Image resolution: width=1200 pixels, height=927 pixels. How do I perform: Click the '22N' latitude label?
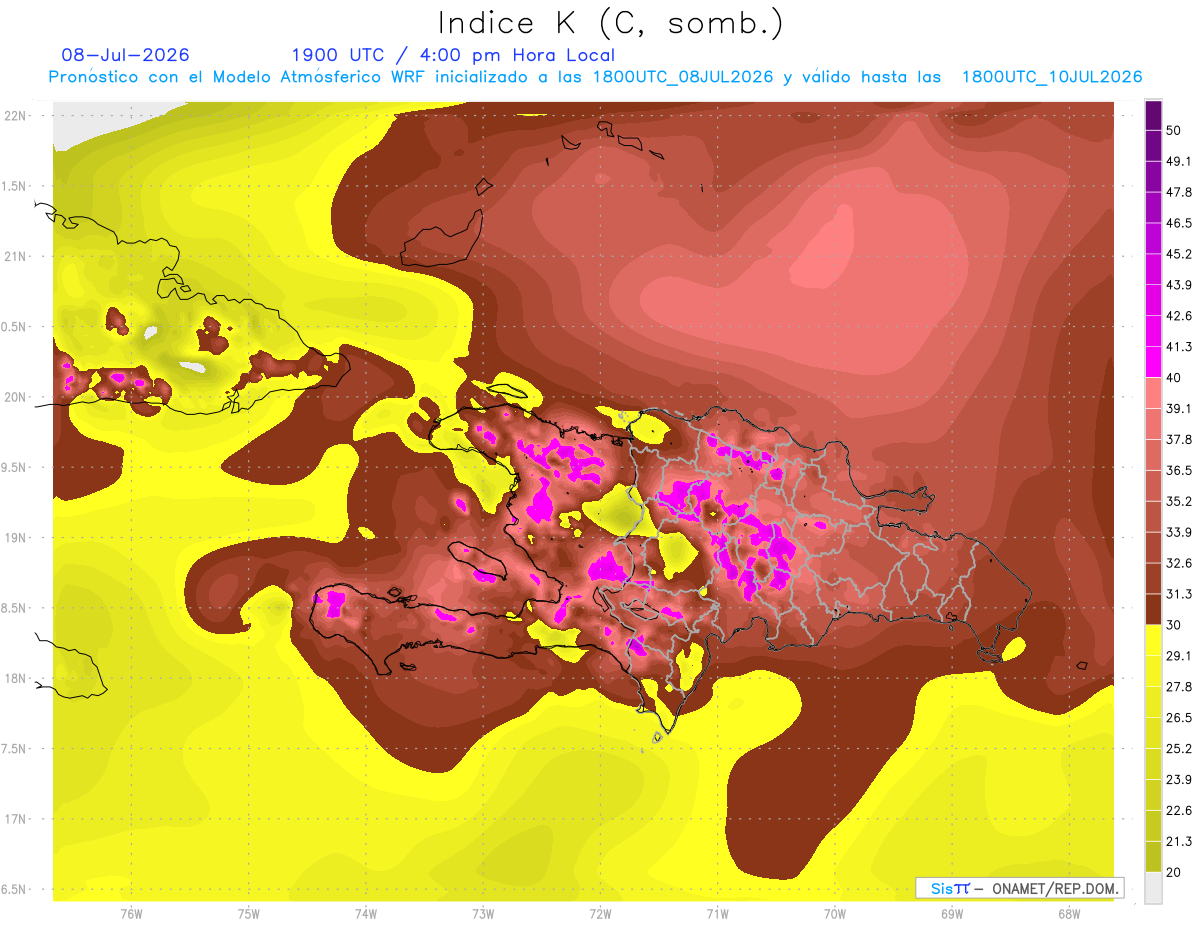pos(15,115)
